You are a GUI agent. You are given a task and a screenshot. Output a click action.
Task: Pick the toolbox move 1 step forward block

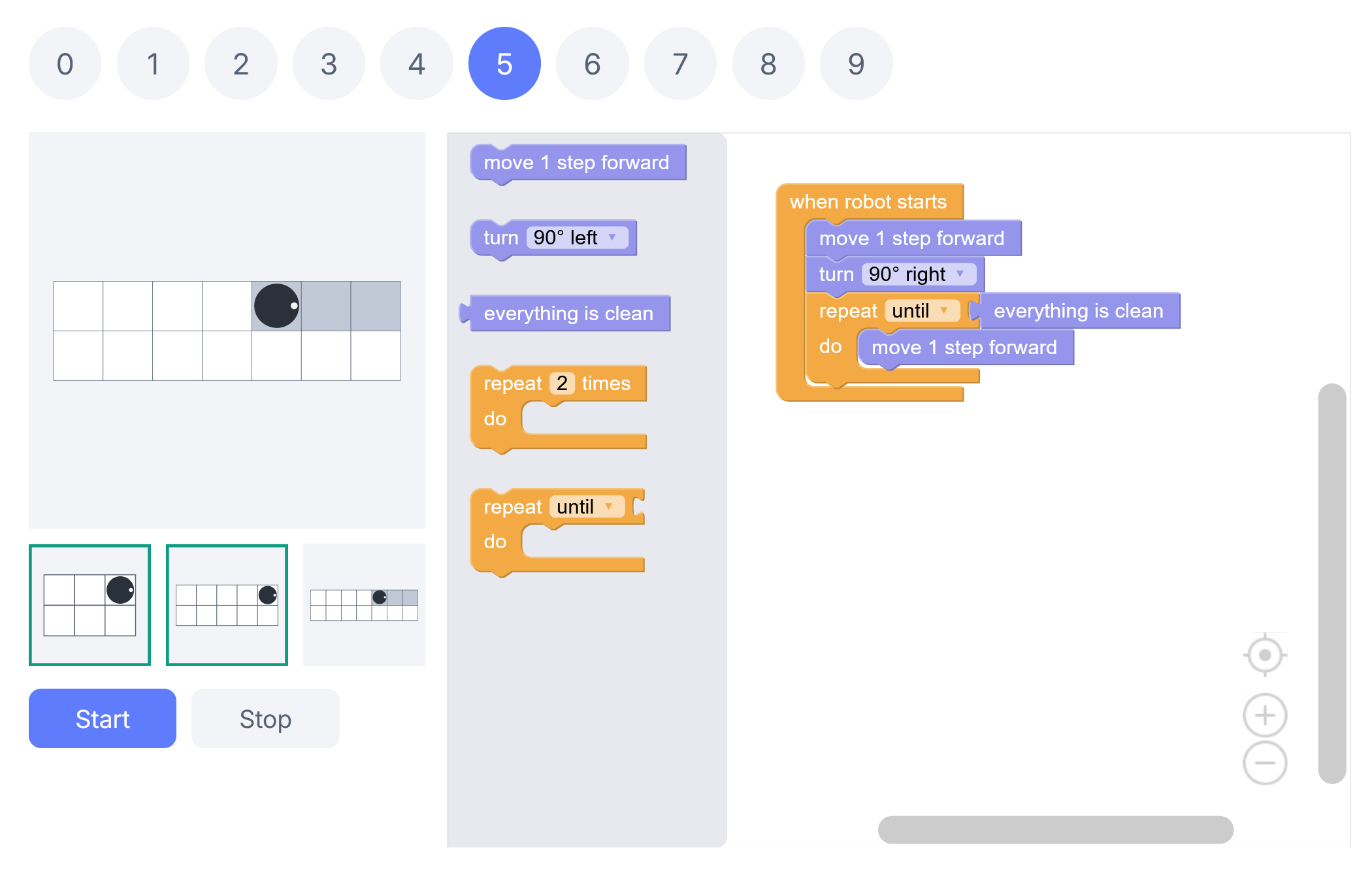578,163
